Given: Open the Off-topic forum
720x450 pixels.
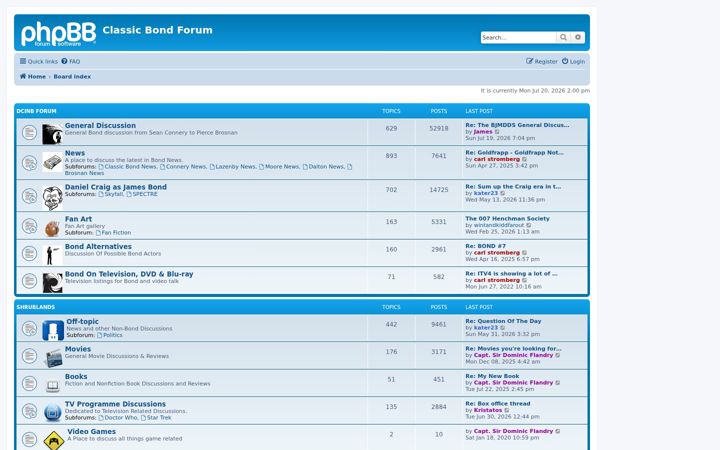Looking at the screenshot, I should point(82,321).
